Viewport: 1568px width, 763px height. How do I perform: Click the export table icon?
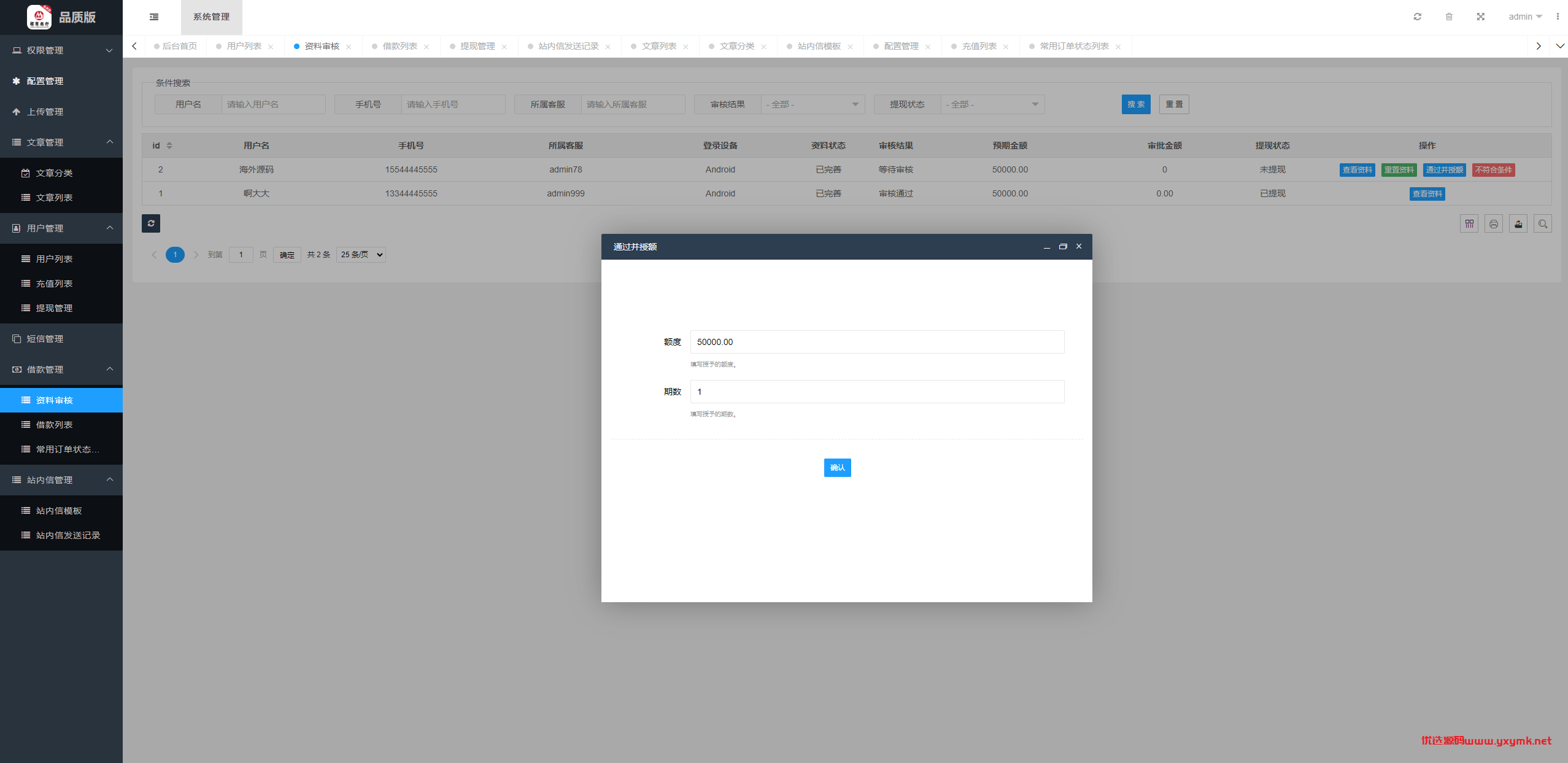tap(1518, 224)
